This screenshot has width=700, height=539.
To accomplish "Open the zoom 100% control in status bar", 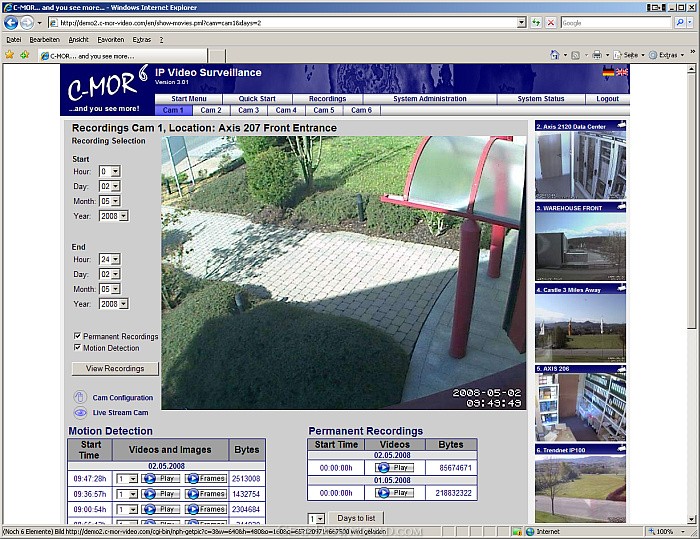I will tap(667, 531).
